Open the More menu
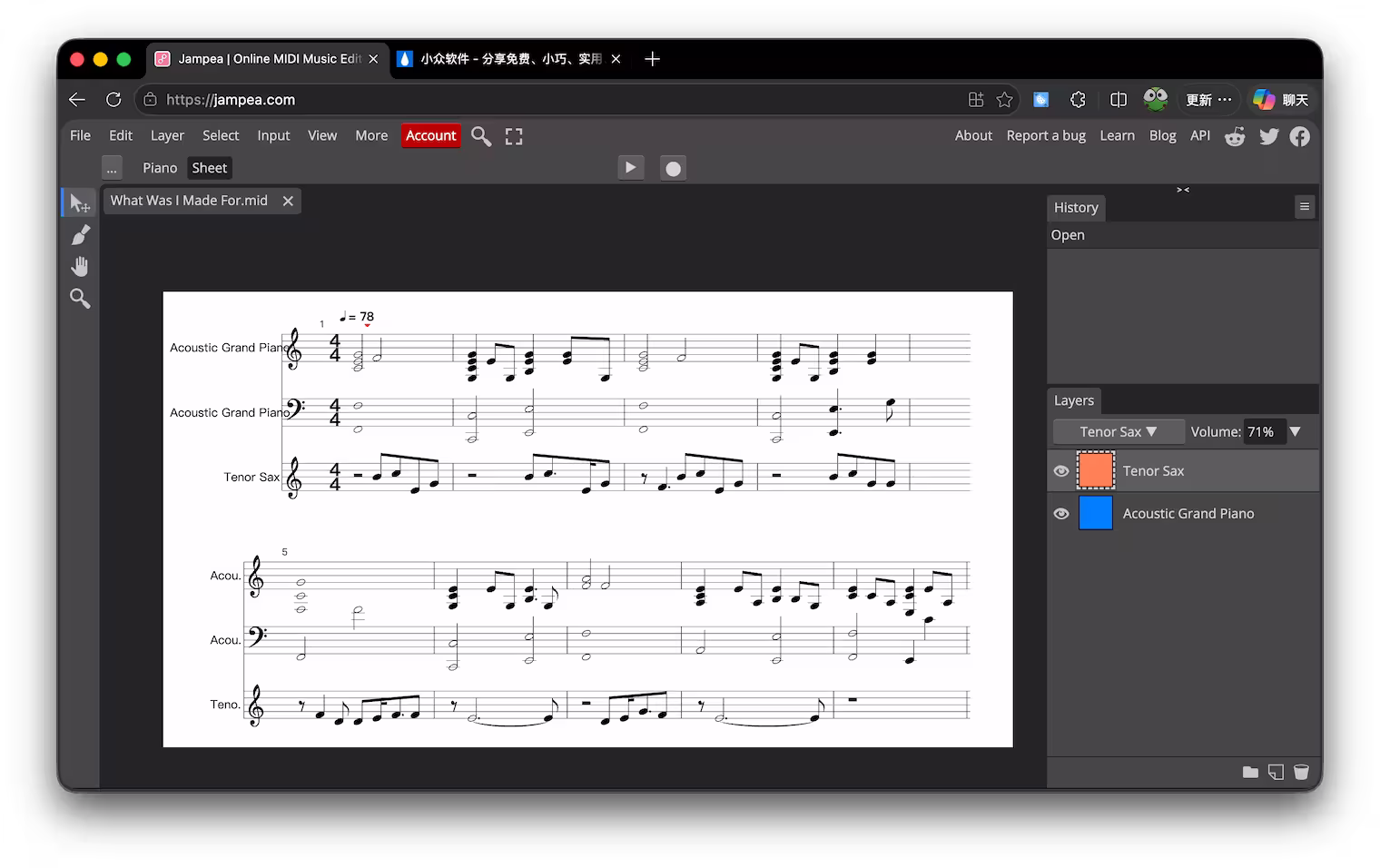Screen dimensions: 1380x868 tap(371, 135)
